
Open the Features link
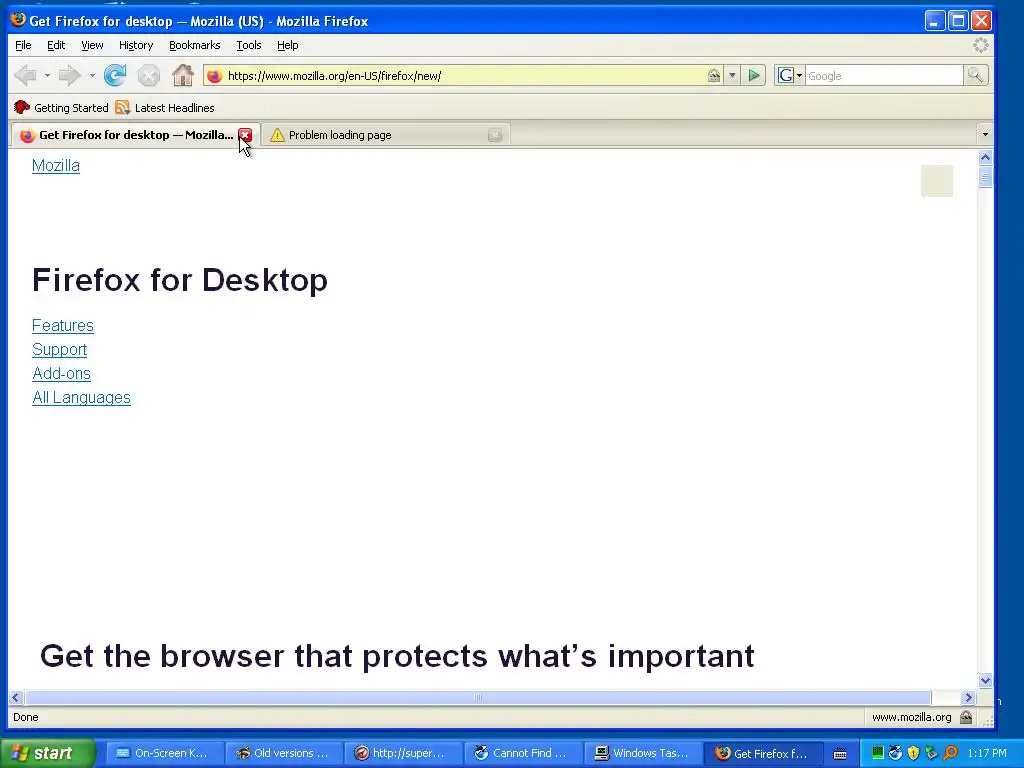63,325
